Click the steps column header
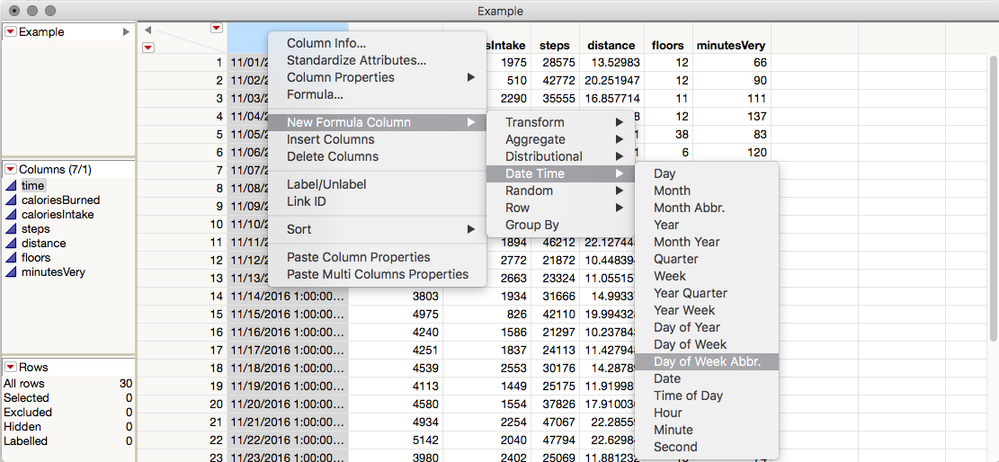 (x=555, y=45)
